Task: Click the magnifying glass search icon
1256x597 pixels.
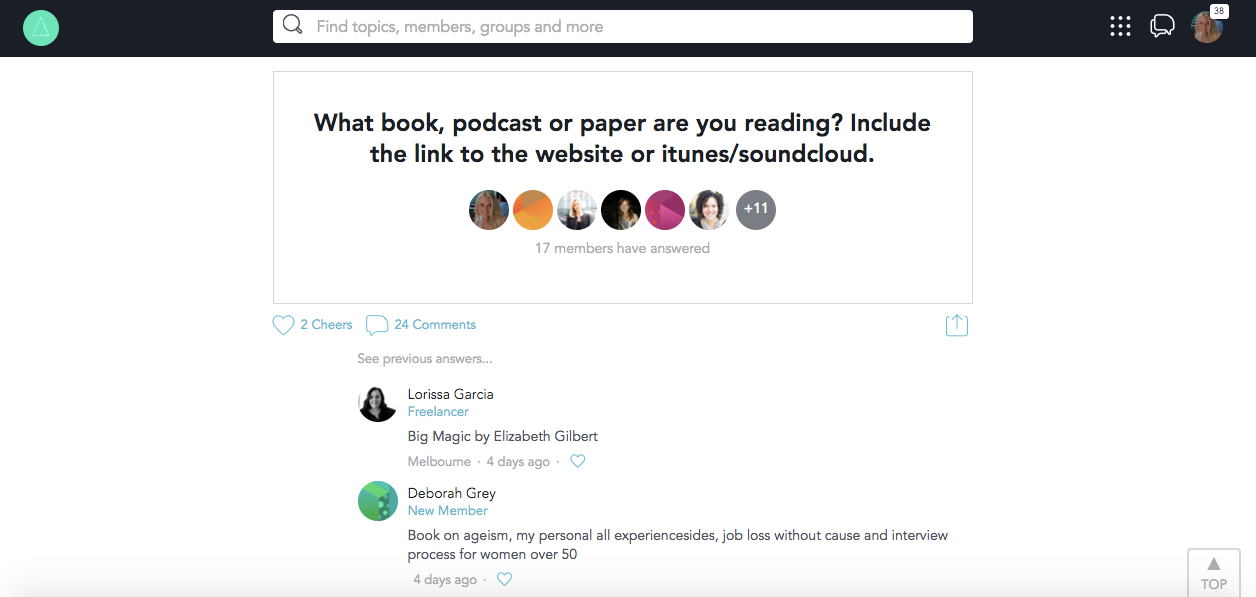Action: pos(292,25)
